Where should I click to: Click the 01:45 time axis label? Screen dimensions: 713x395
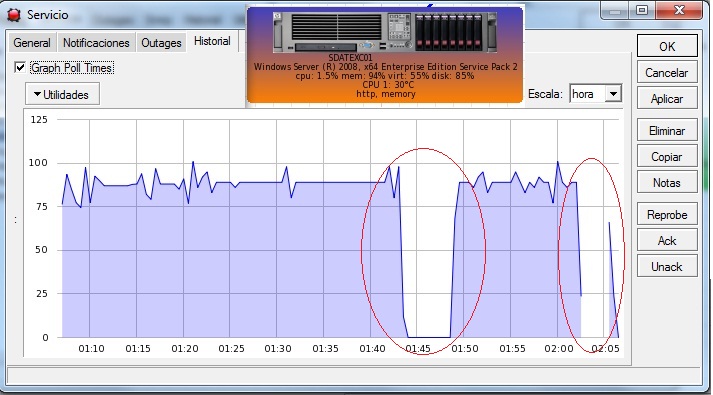(x=418, y=349)
